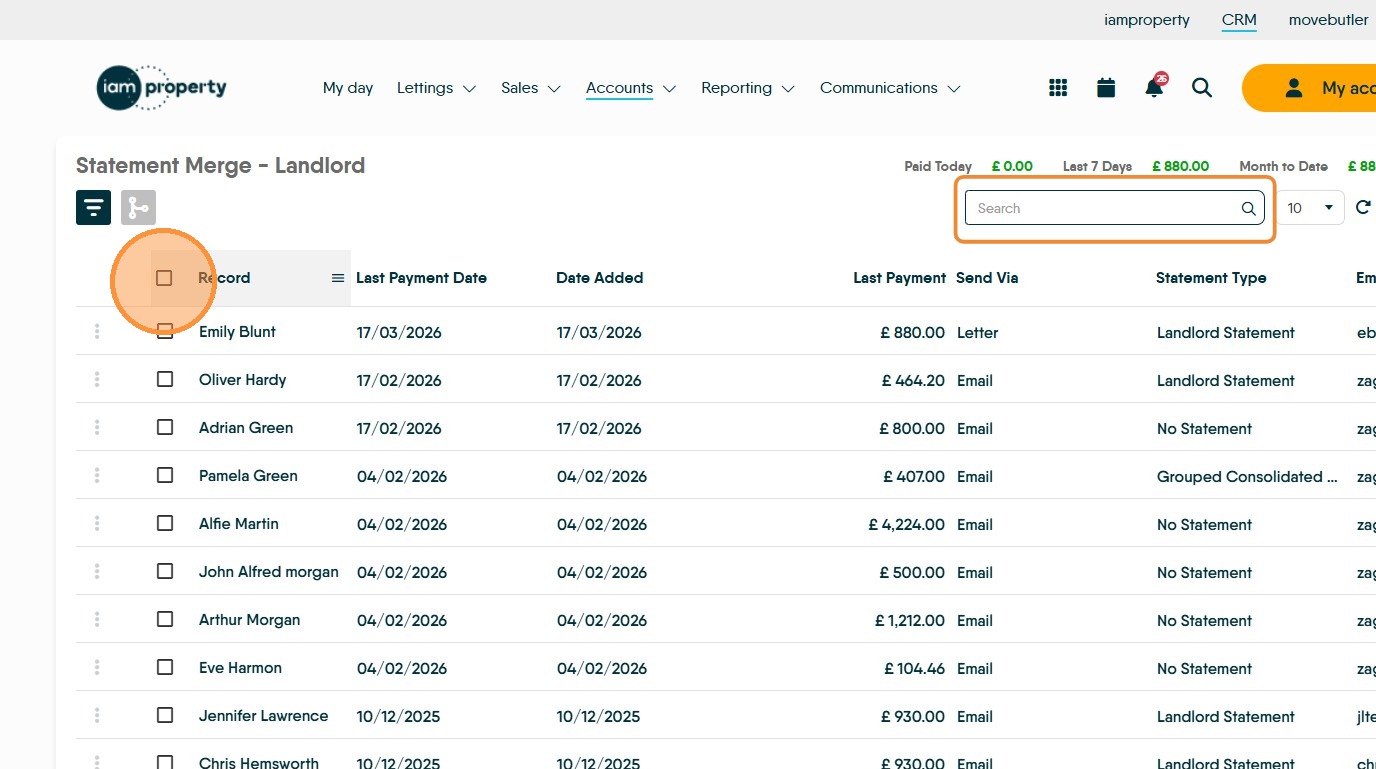Viewport: 1376px width, 769px height.
Task: Sort by Date Added column
Action: click(600, 278)
